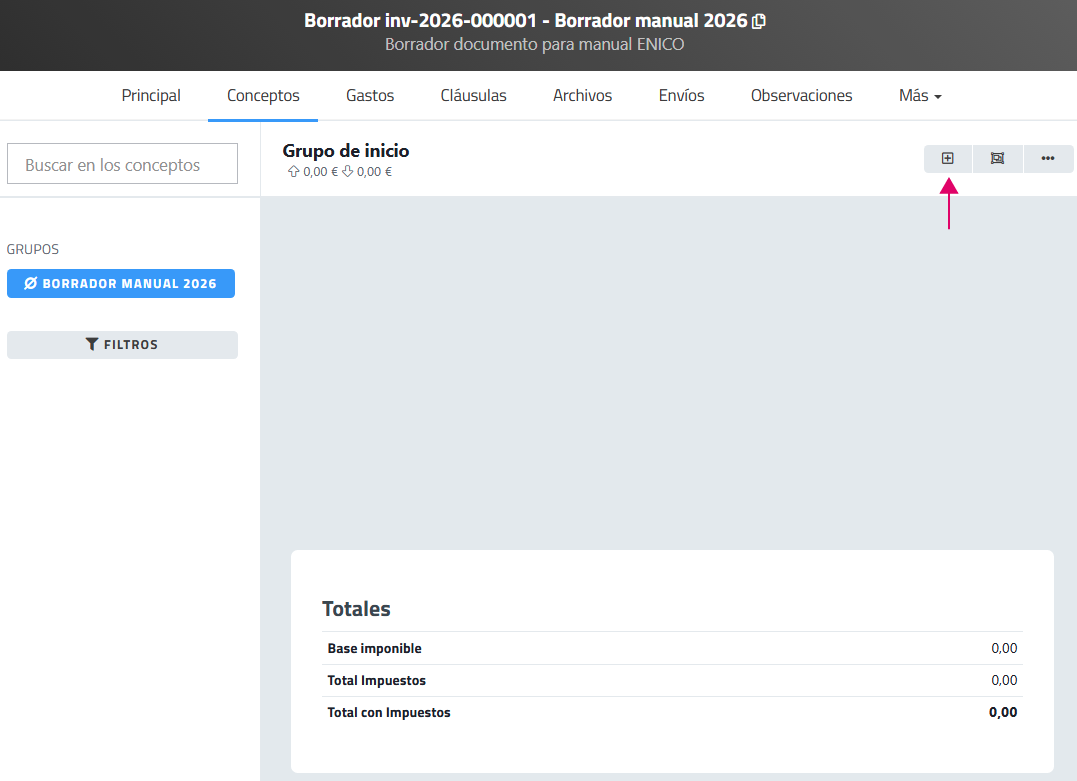Open the Filtros panel
1077x781 pixels.
click(122, 345)
